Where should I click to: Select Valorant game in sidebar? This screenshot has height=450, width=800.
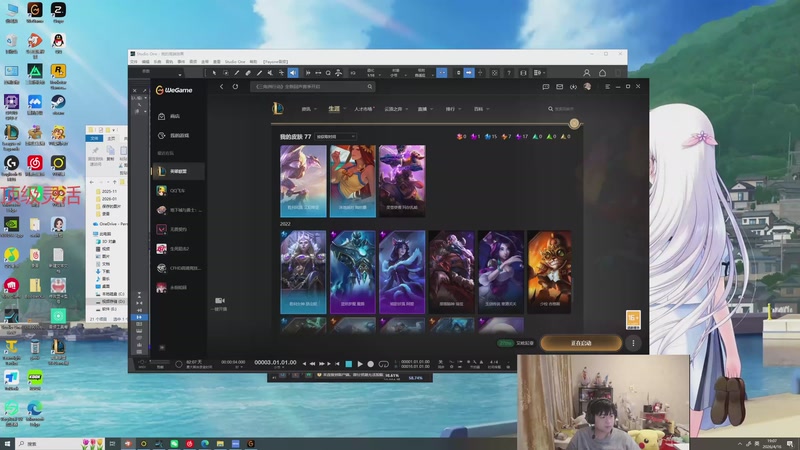(179, 230)
